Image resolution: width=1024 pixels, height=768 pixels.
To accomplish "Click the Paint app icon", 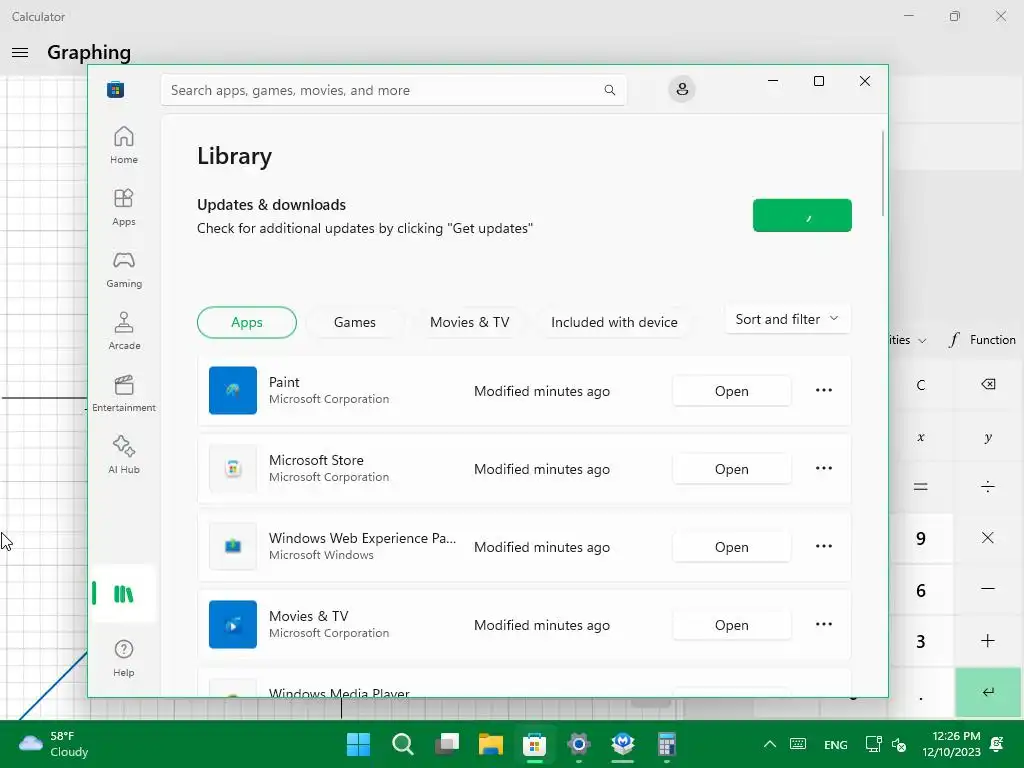I will pyautogui.click(x=232, y=391).
